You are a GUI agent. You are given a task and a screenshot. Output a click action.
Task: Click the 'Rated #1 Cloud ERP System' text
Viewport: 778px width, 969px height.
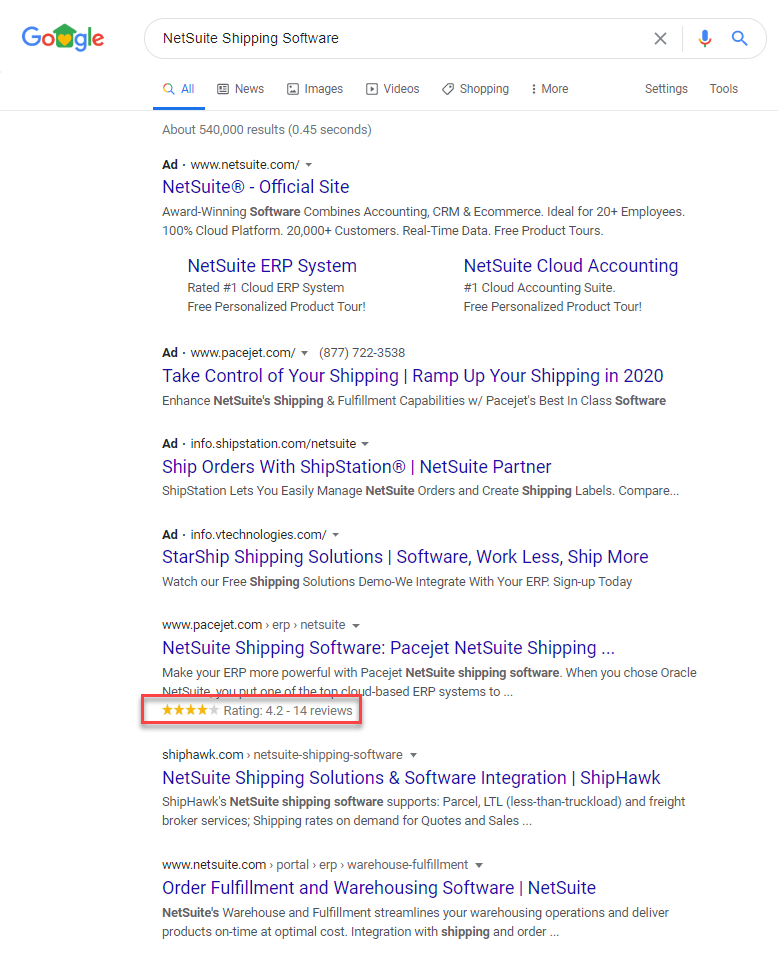[266, 287]
